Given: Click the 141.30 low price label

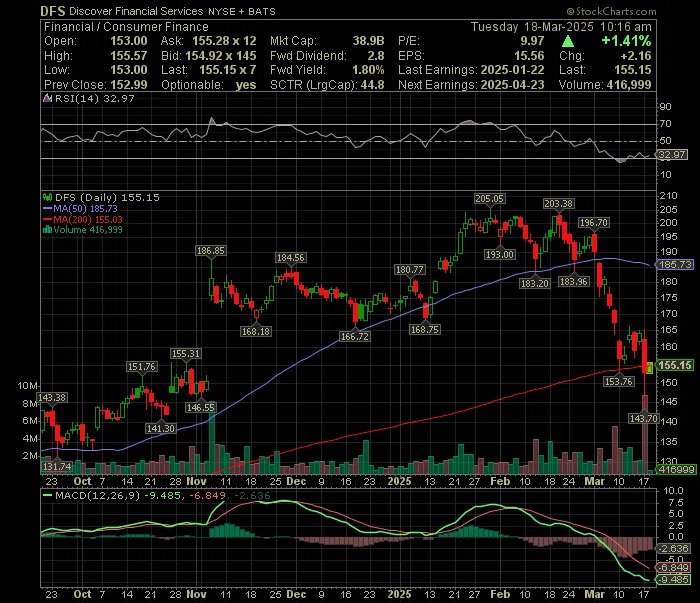Looking at the screenshot, I should (161, 428).
